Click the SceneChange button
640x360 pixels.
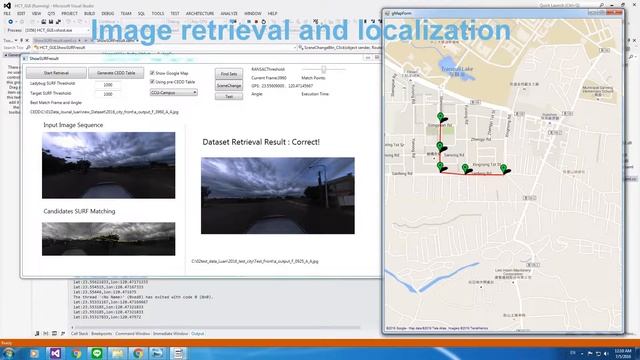(x=229, y=85)
